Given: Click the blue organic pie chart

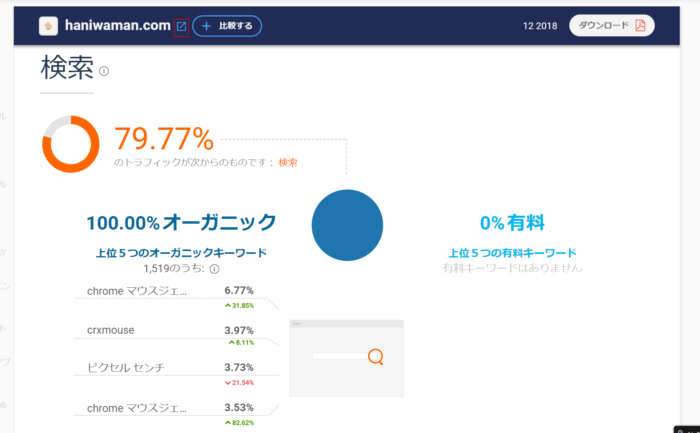Looking at the screenshot, I should pos(348,225).
